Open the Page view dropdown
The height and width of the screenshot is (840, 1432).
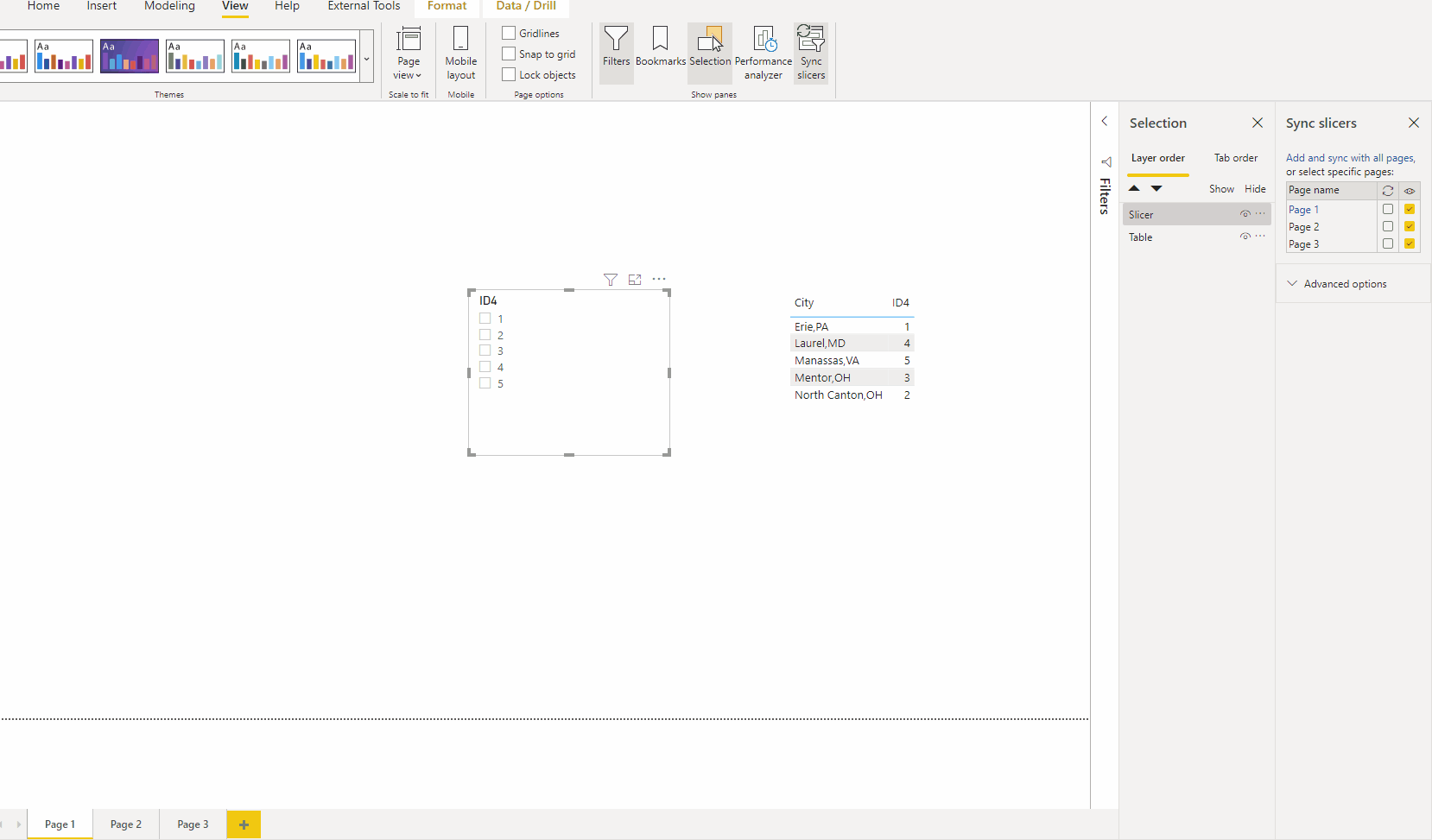(409, 53)
